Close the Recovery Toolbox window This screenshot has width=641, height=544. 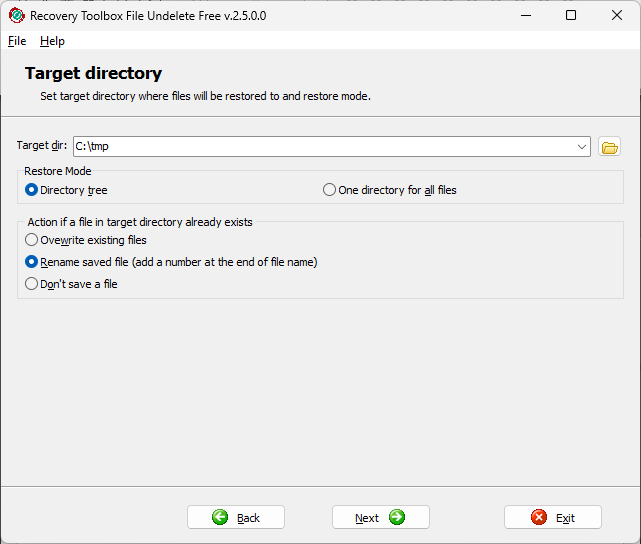click(x=617, y=16)
